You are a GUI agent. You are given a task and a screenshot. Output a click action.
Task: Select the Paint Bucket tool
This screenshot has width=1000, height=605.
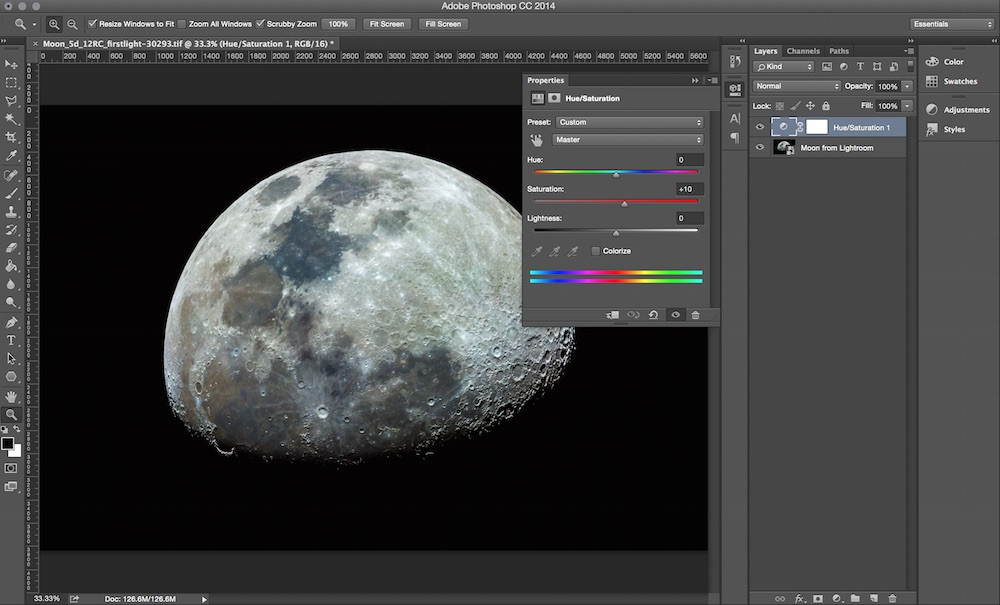[x=11, y=266]
